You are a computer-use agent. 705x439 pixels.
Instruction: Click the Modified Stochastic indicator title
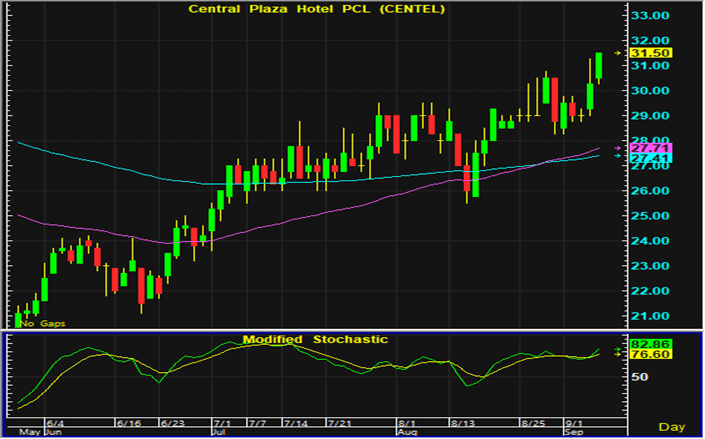click(x=315, y=340)
